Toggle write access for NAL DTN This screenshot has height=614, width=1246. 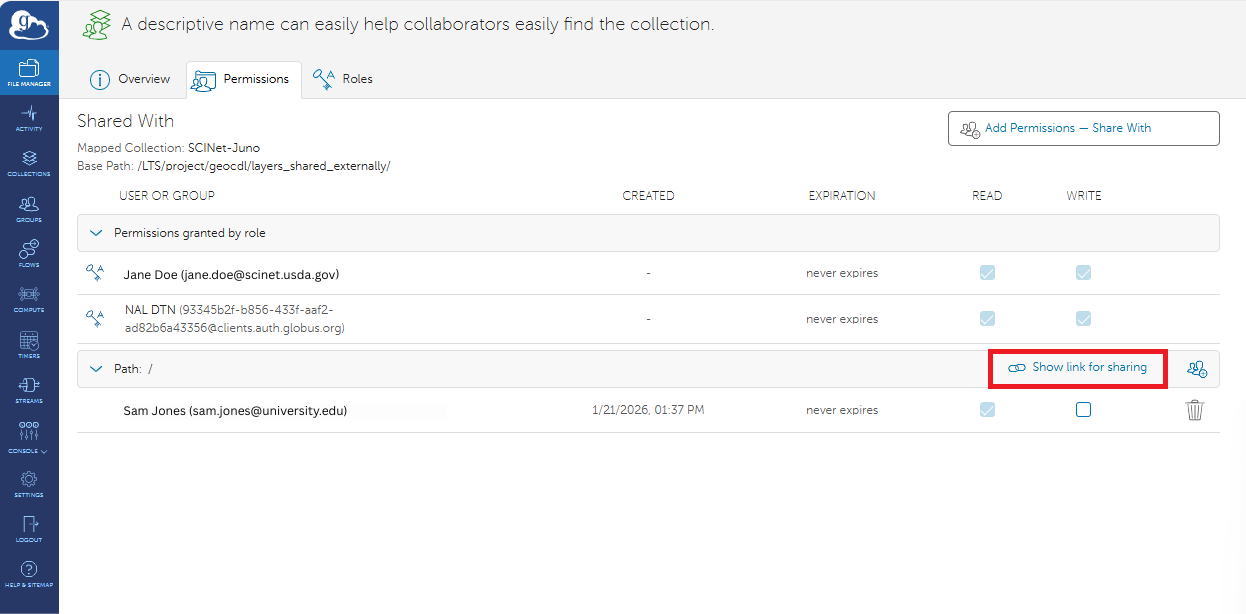(x=1083, y=318)
